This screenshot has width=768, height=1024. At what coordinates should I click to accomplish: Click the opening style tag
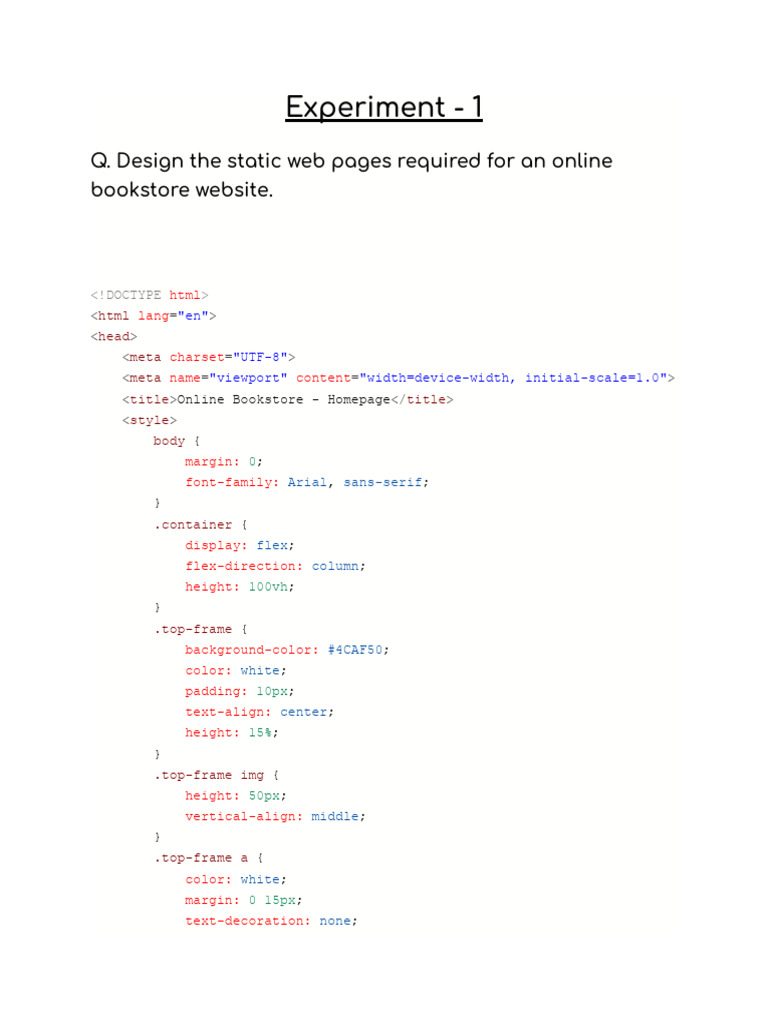pos(149,420)
